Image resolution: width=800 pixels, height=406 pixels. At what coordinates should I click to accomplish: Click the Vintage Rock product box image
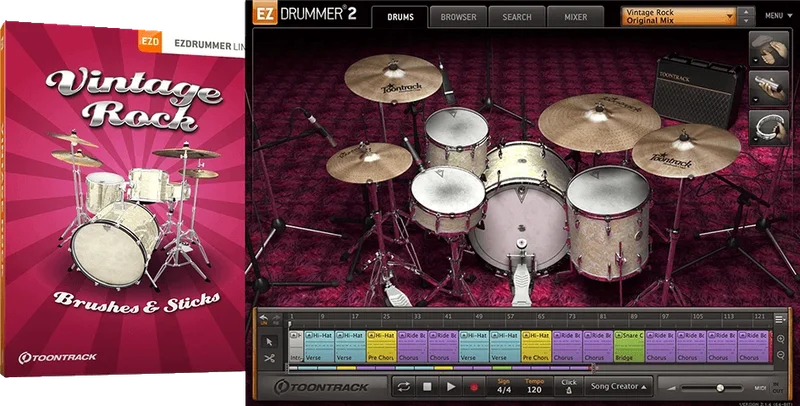122,199
